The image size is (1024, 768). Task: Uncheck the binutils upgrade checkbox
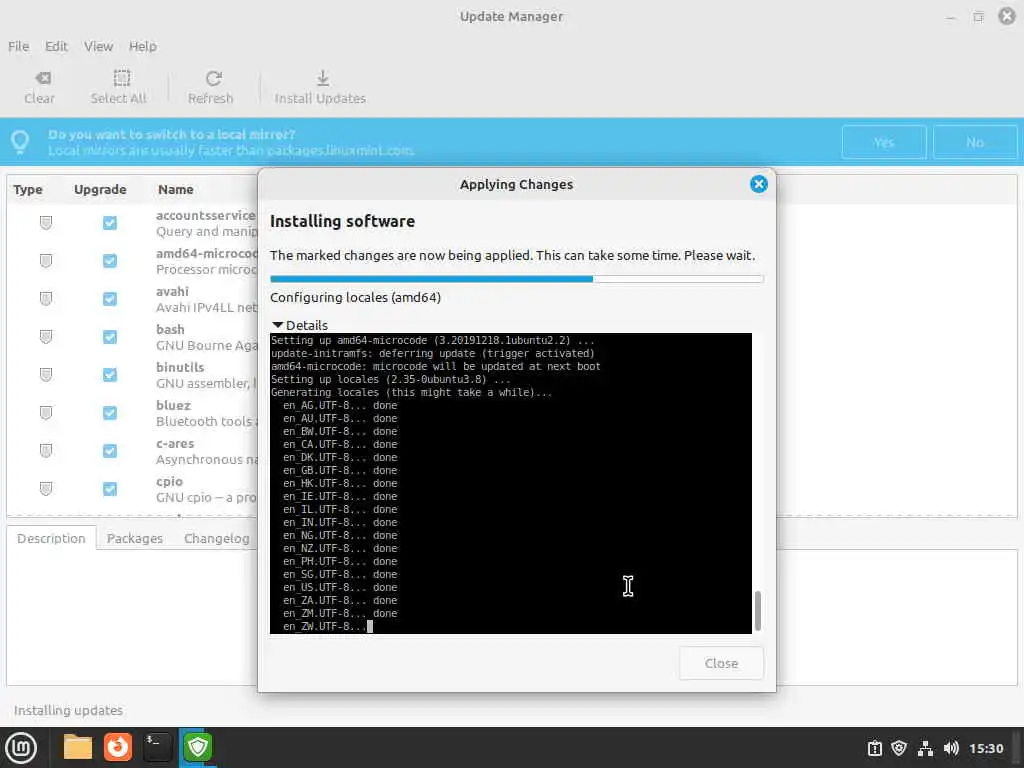click(110, 375)
